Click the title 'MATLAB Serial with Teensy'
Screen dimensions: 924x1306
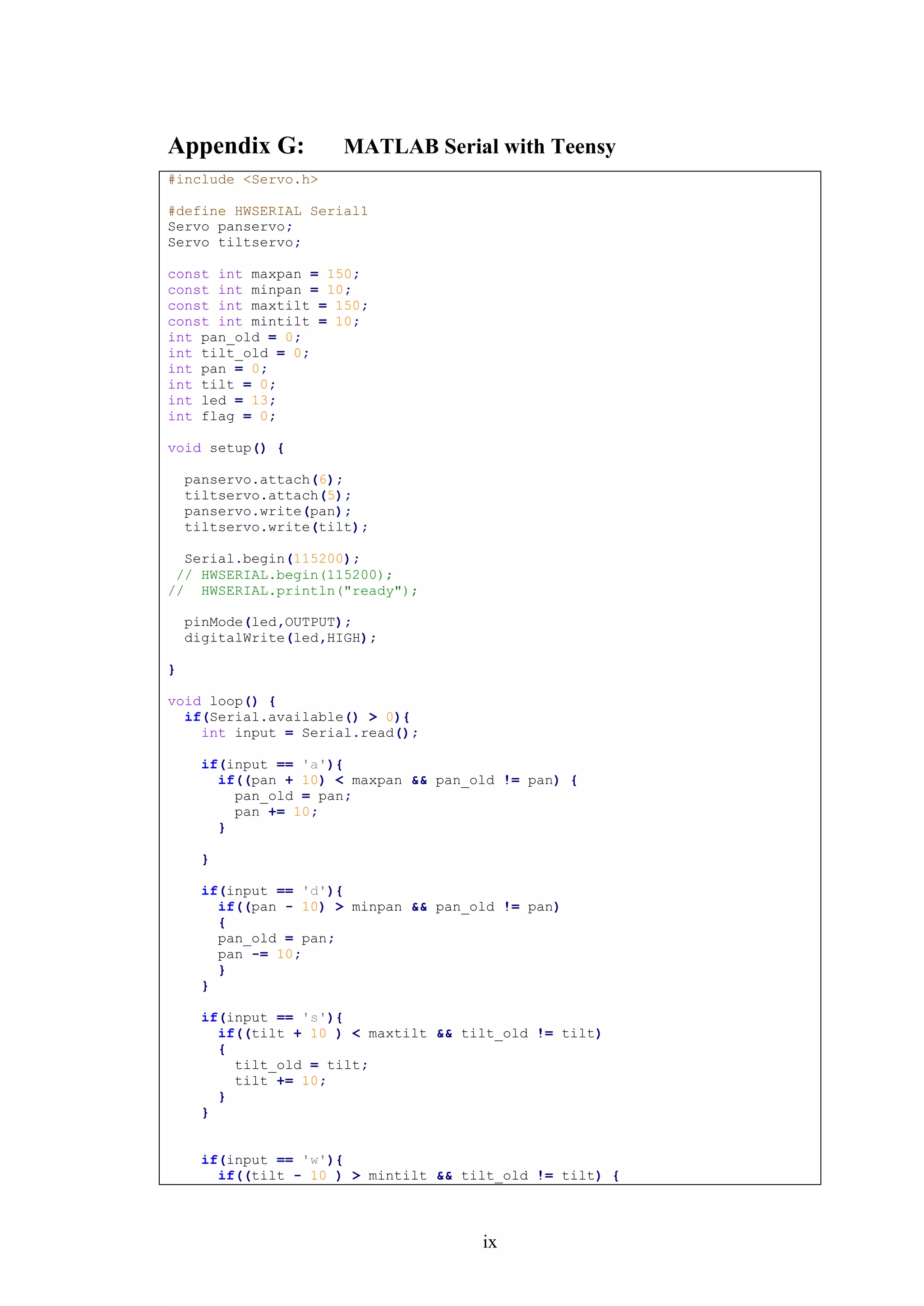coord(480,147)
